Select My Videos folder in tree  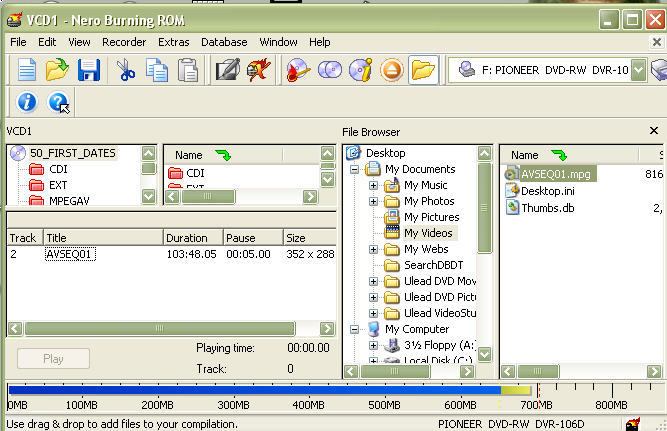pyautogui.click(x=428, y=233)
